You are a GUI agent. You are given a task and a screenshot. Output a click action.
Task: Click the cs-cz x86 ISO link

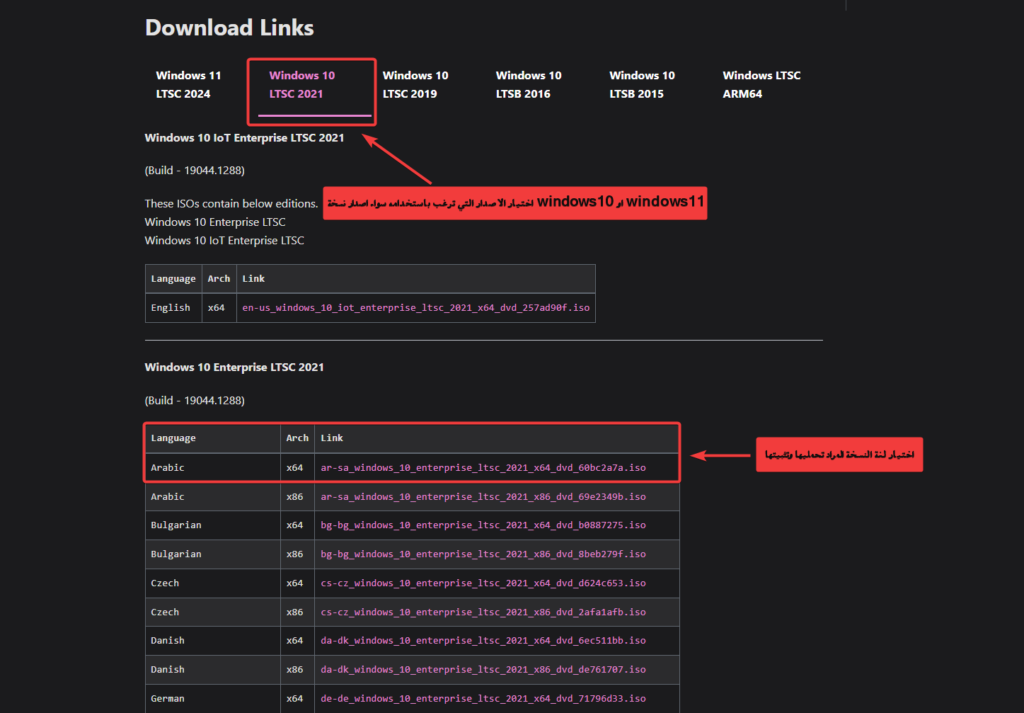click(x=483, y=612)
